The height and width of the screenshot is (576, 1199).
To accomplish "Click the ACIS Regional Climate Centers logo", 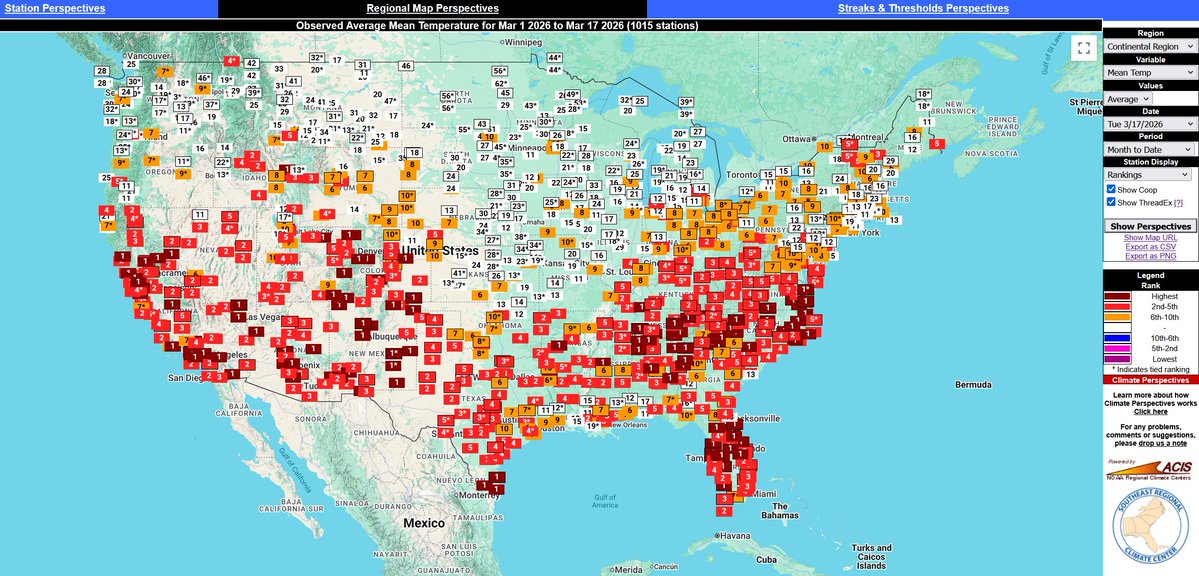I will [1149, 469].
